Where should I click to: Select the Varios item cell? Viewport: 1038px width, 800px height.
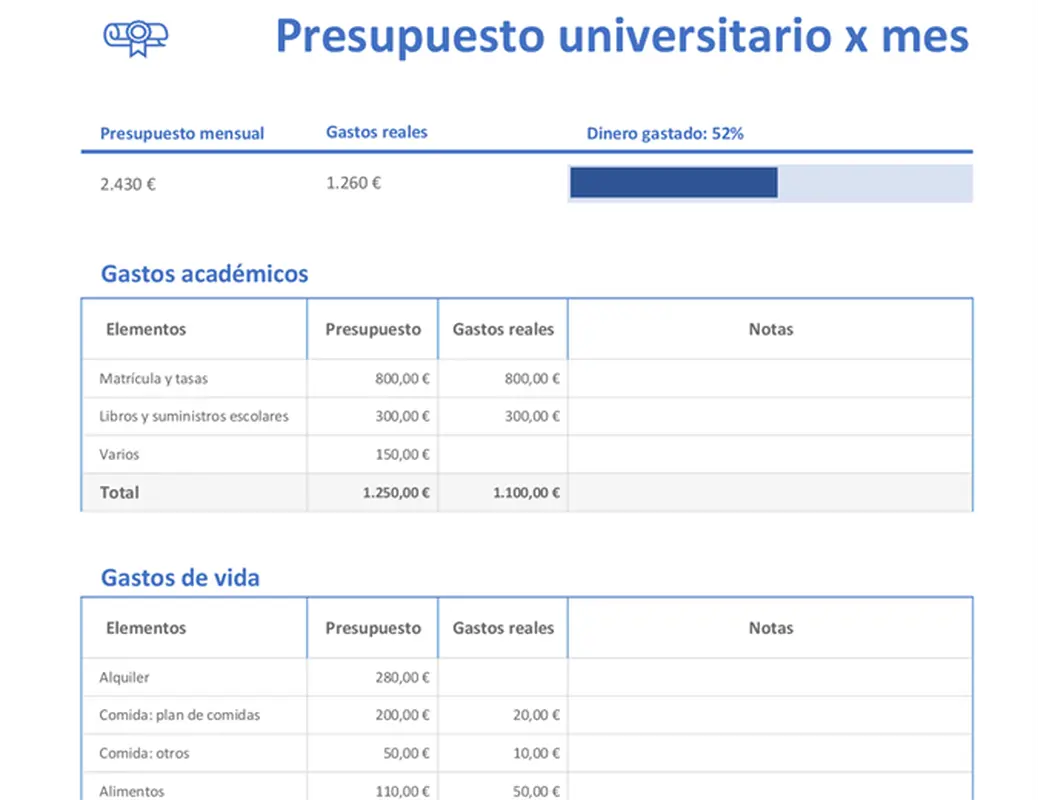click(x=117, y=454)
